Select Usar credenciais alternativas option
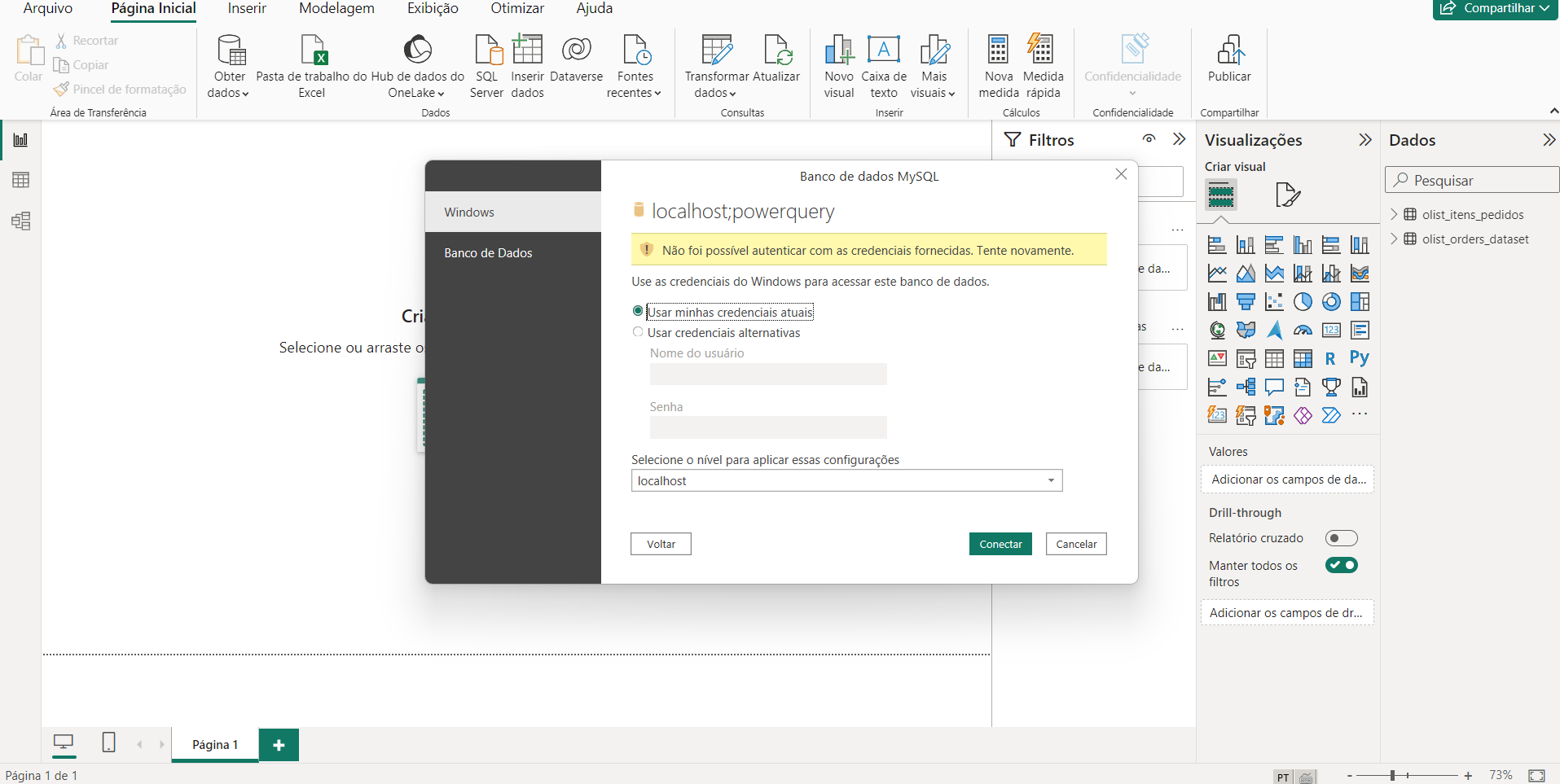This screenshot has height=784, width=1560. coord(638,332)
